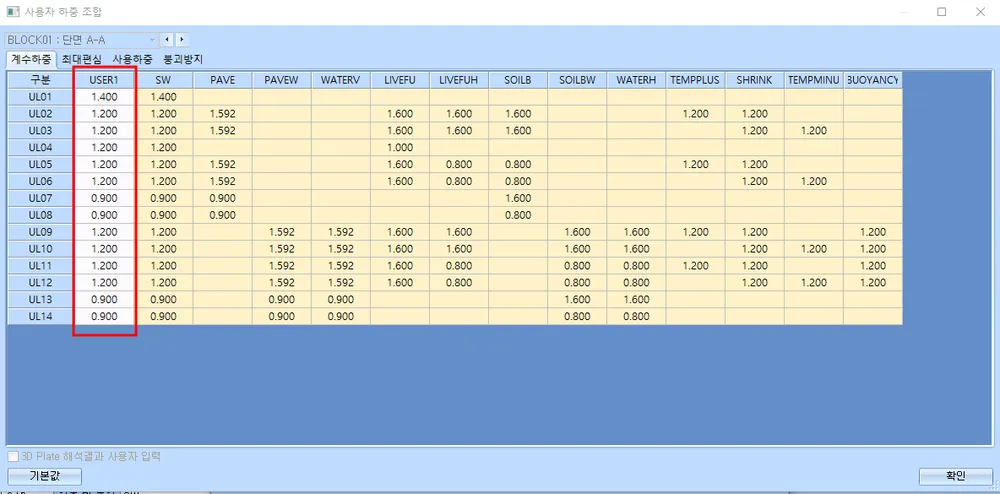
Task: Edit the USER1 cell for UL07
Action: (x=105, y=198)
